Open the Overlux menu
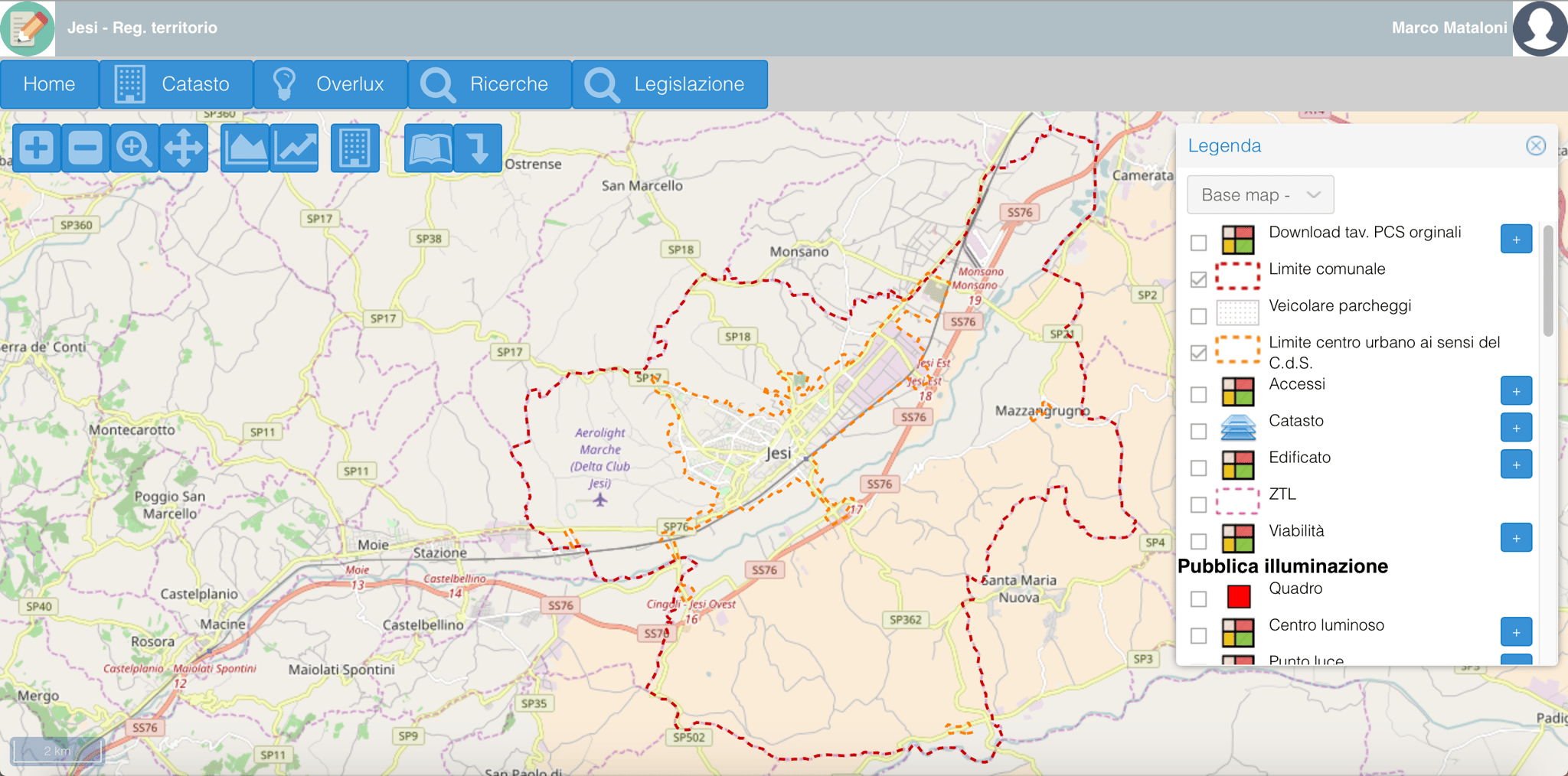Screen dimensions: 1568x776 coord(330,84)
